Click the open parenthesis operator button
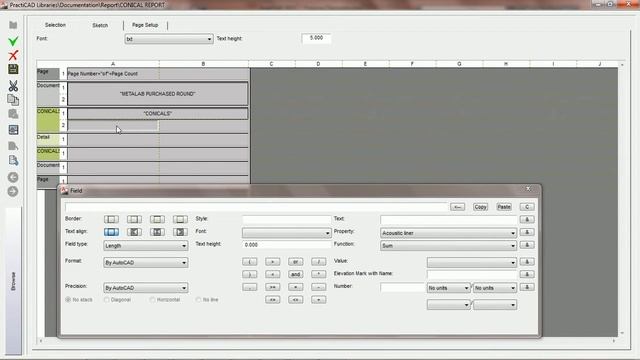This screenshot has width=640, height=360. click(249, 262)
